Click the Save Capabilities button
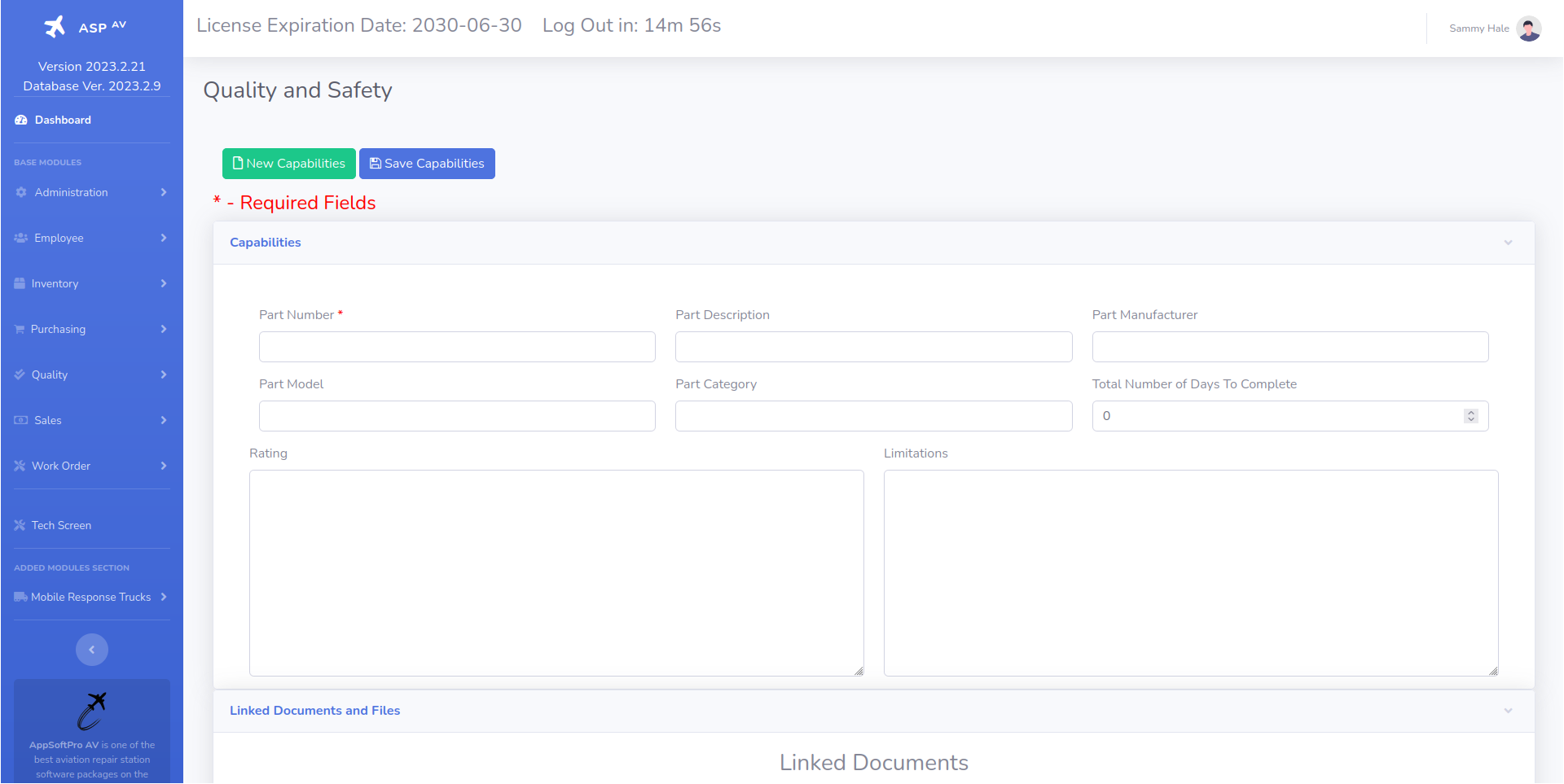Screen dimensions: 1564x784 pyautogui.click(x=427, y=164)
